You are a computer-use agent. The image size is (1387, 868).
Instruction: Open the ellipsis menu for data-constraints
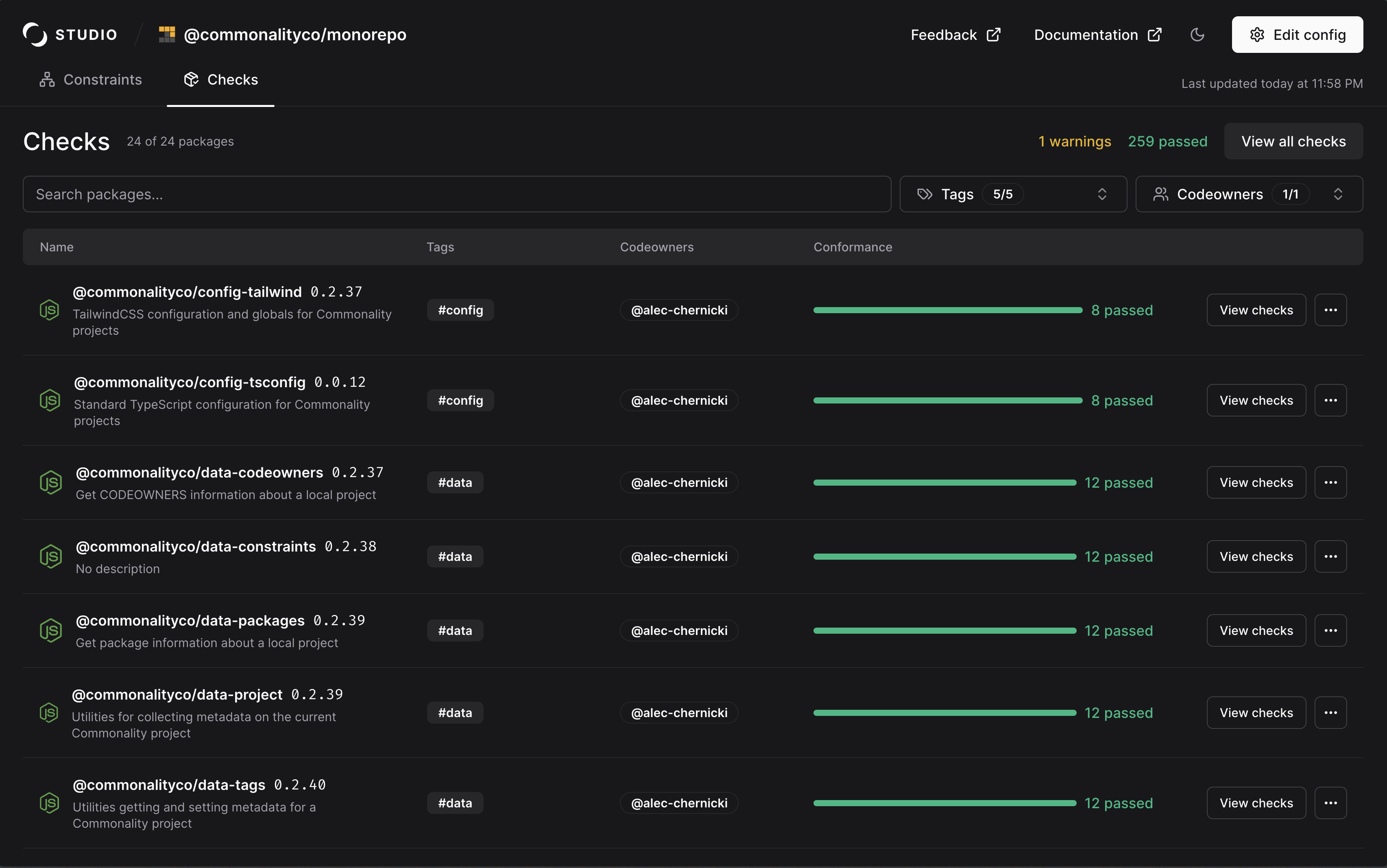1330,556
